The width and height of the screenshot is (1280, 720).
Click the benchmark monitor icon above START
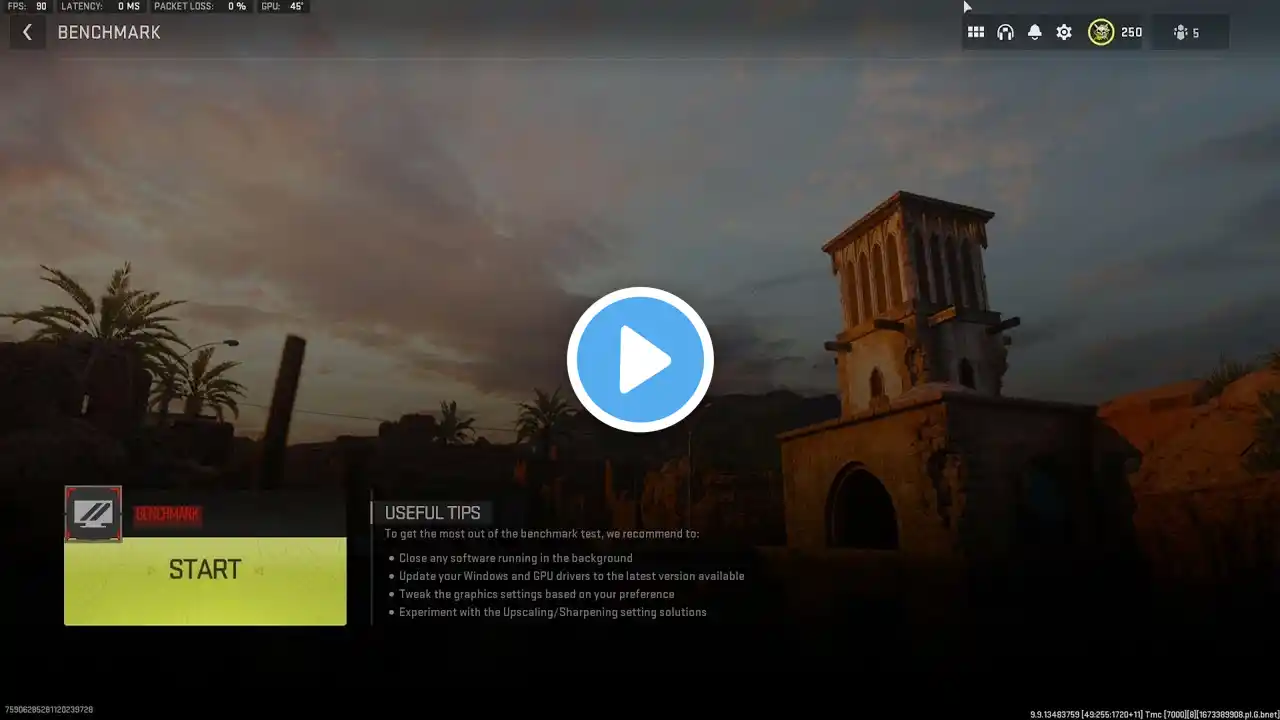tap(94, 514)
